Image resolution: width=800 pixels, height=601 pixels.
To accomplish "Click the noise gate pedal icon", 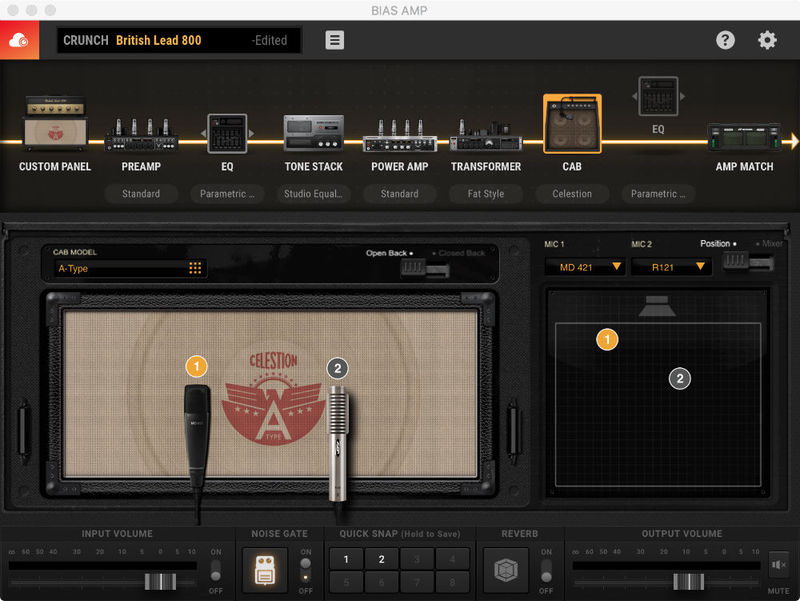I will click(265, 570).
